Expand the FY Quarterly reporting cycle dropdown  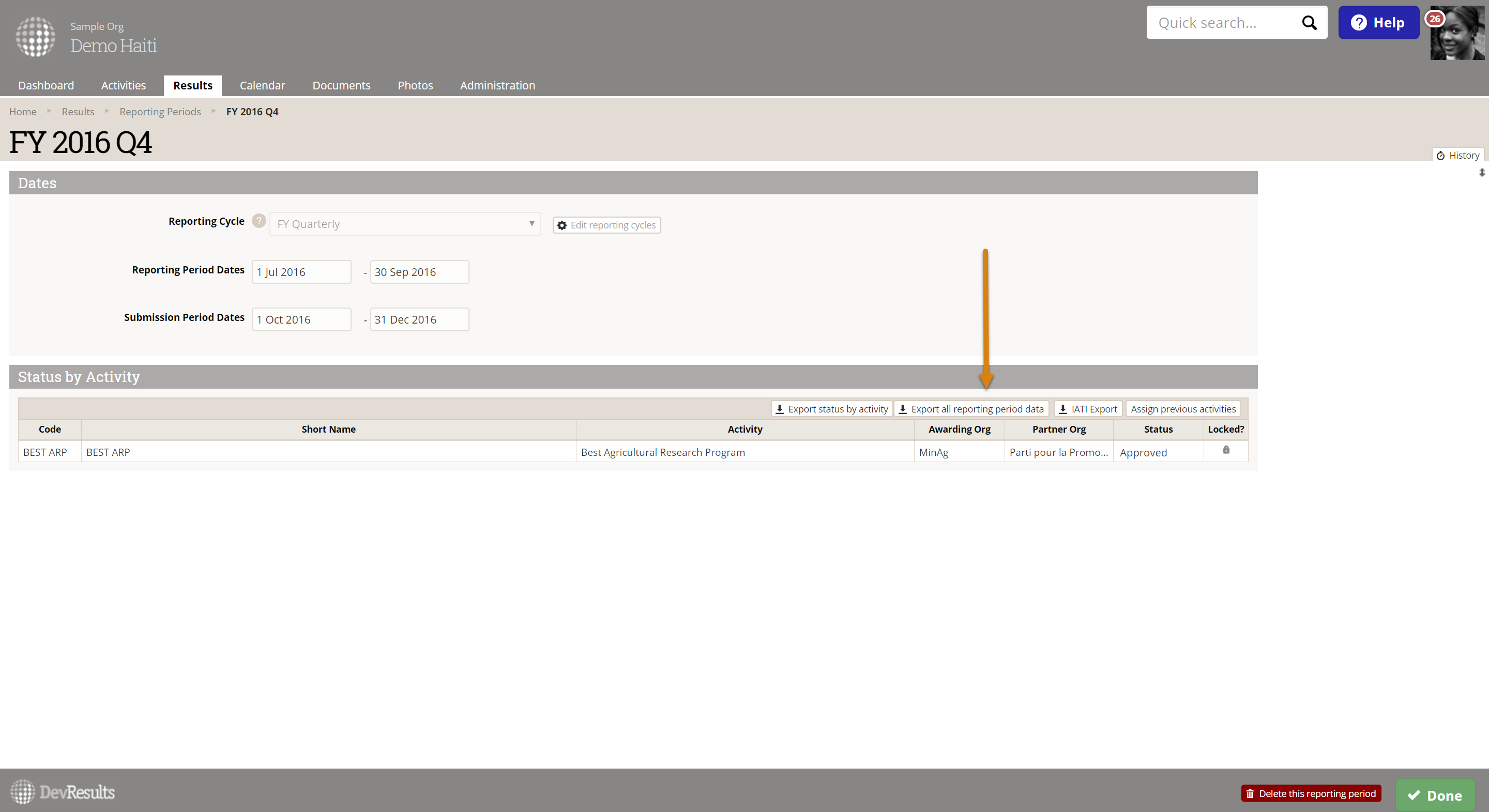click(x=405, y=224)
